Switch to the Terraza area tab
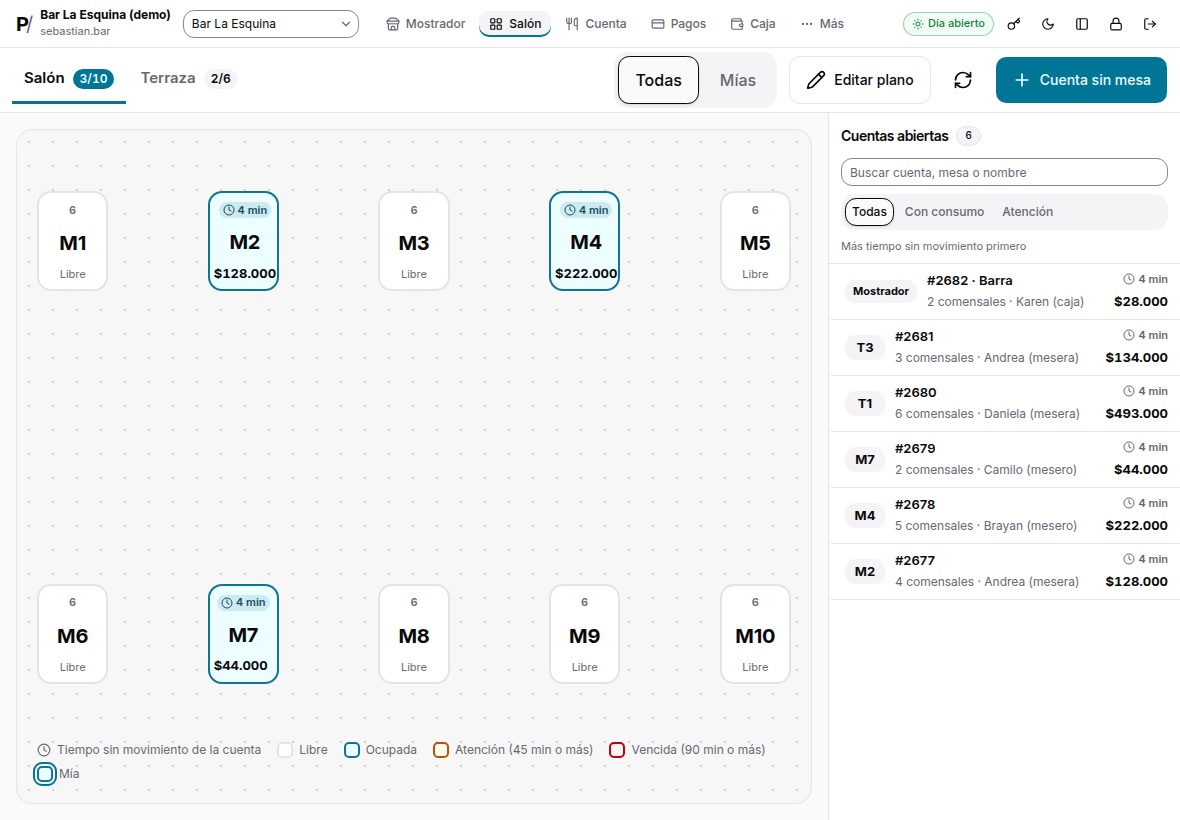 (x=189, y=78)
